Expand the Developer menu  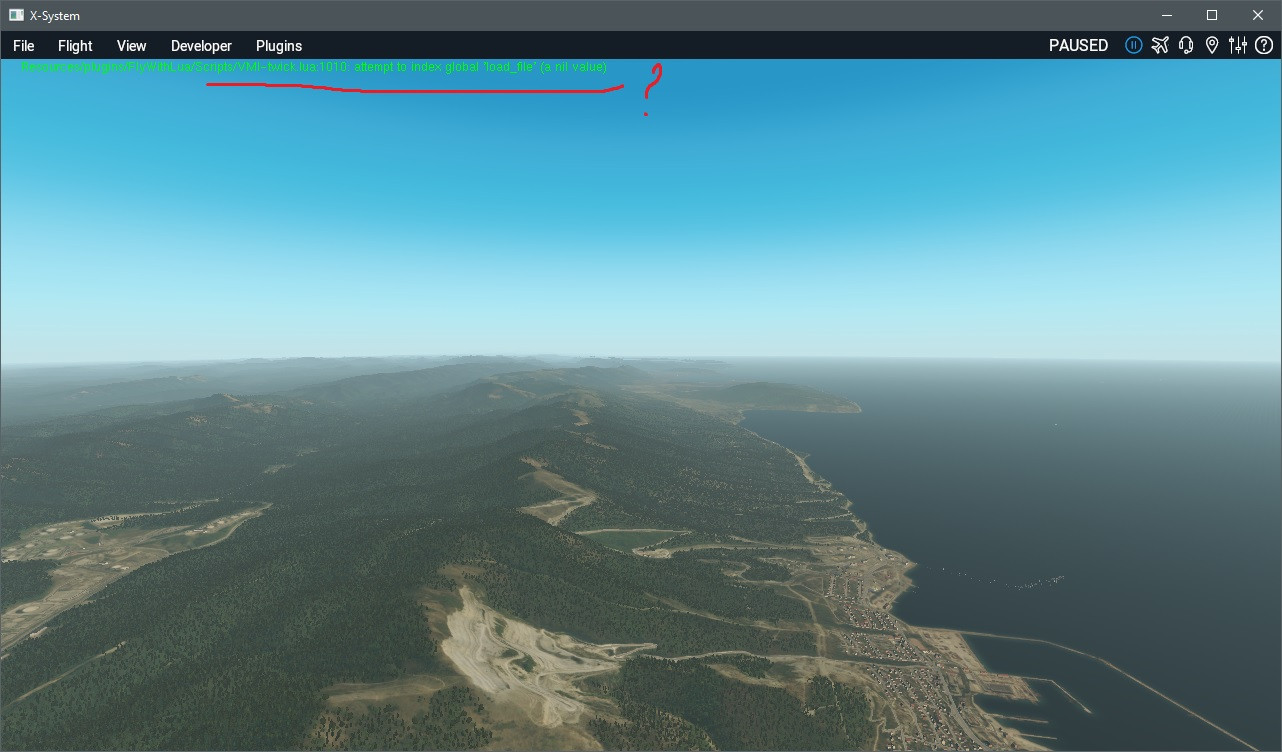coord(201,46)
